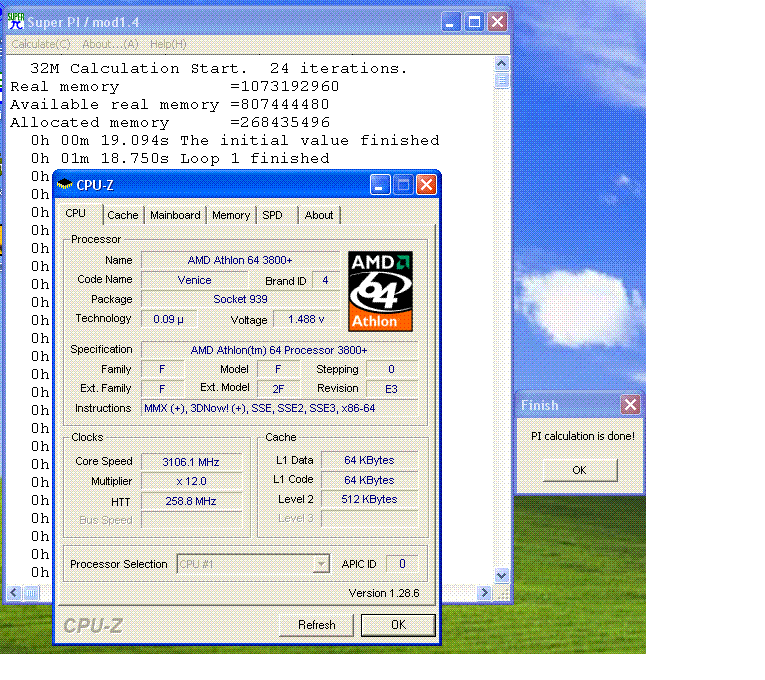Screen dimensions: 765x680
Task: Select the CPU tab in CPU-Z
Action: point(76,214)
